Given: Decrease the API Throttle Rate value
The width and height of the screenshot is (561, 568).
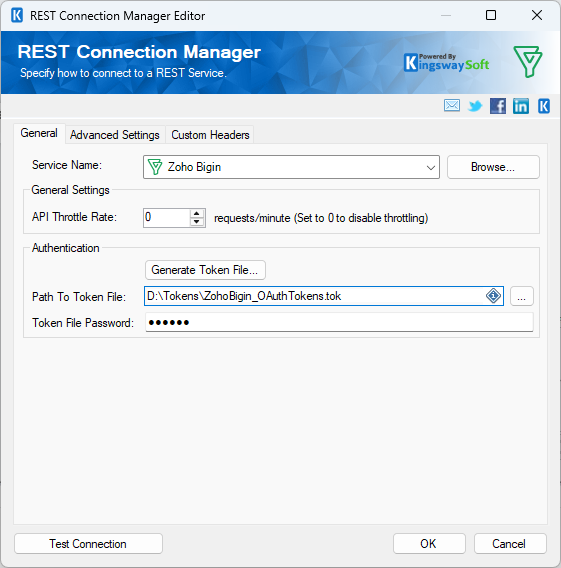Looking at the screenshot, I should pos(197,222).
